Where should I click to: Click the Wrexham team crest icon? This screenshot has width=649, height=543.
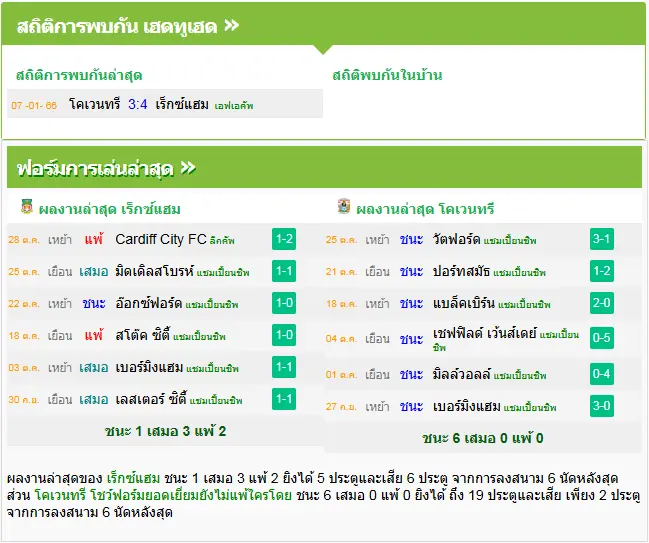pyautogui.click(x=27, y=206)
